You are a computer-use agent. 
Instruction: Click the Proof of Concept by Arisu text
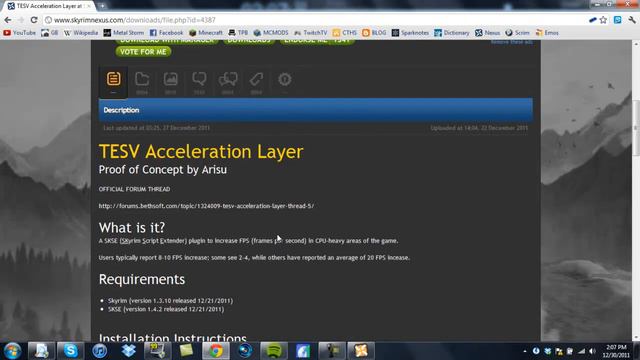tap(162, 169)
